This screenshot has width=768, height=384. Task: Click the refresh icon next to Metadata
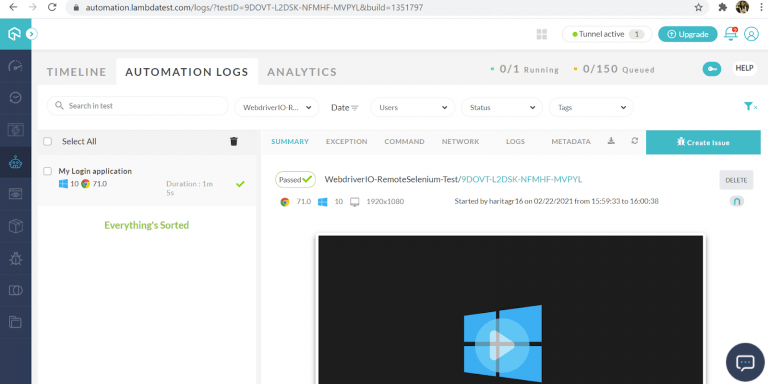click(635, 141)
